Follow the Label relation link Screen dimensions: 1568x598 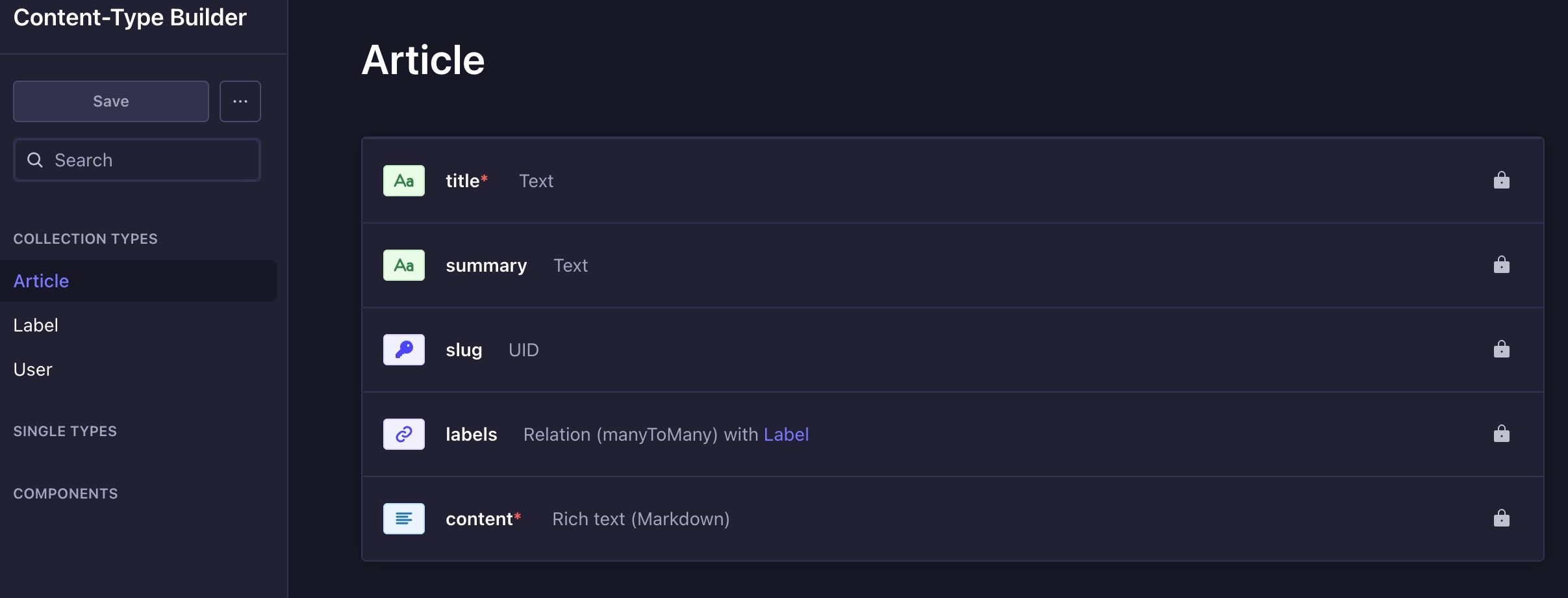coord(786,434)
